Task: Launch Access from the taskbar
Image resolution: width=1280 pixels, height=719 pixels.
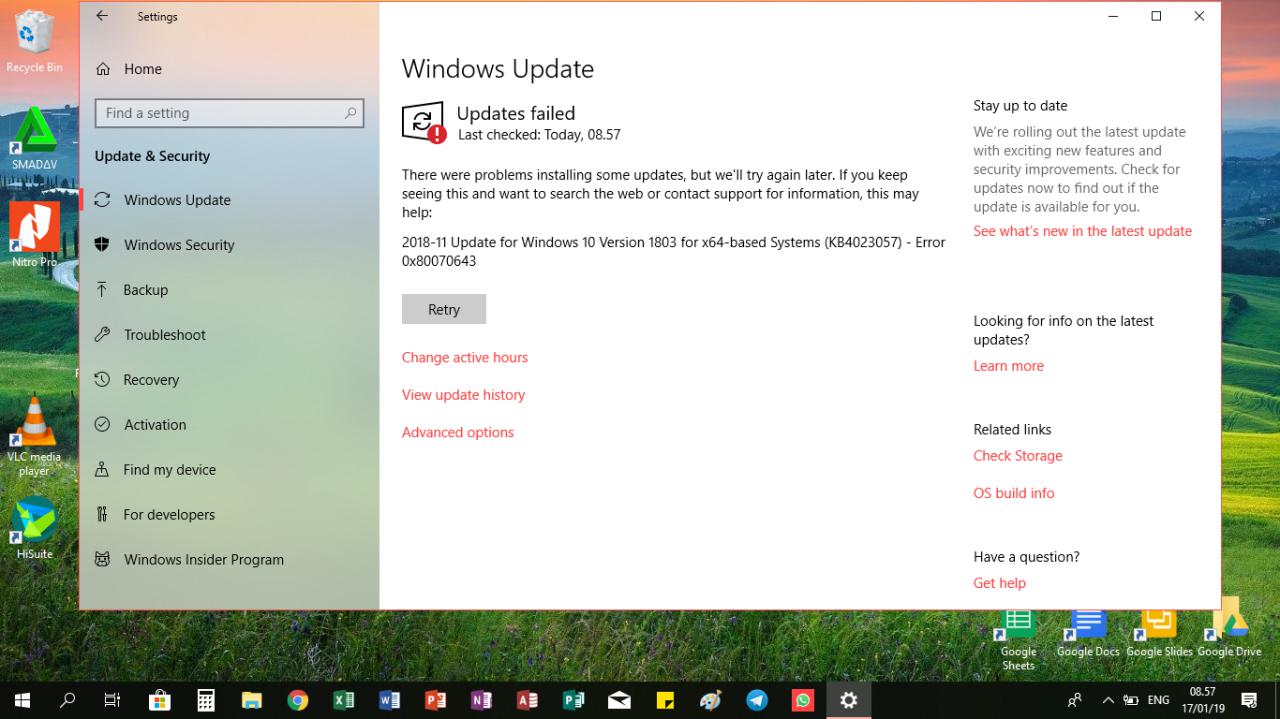Action: 527,701
